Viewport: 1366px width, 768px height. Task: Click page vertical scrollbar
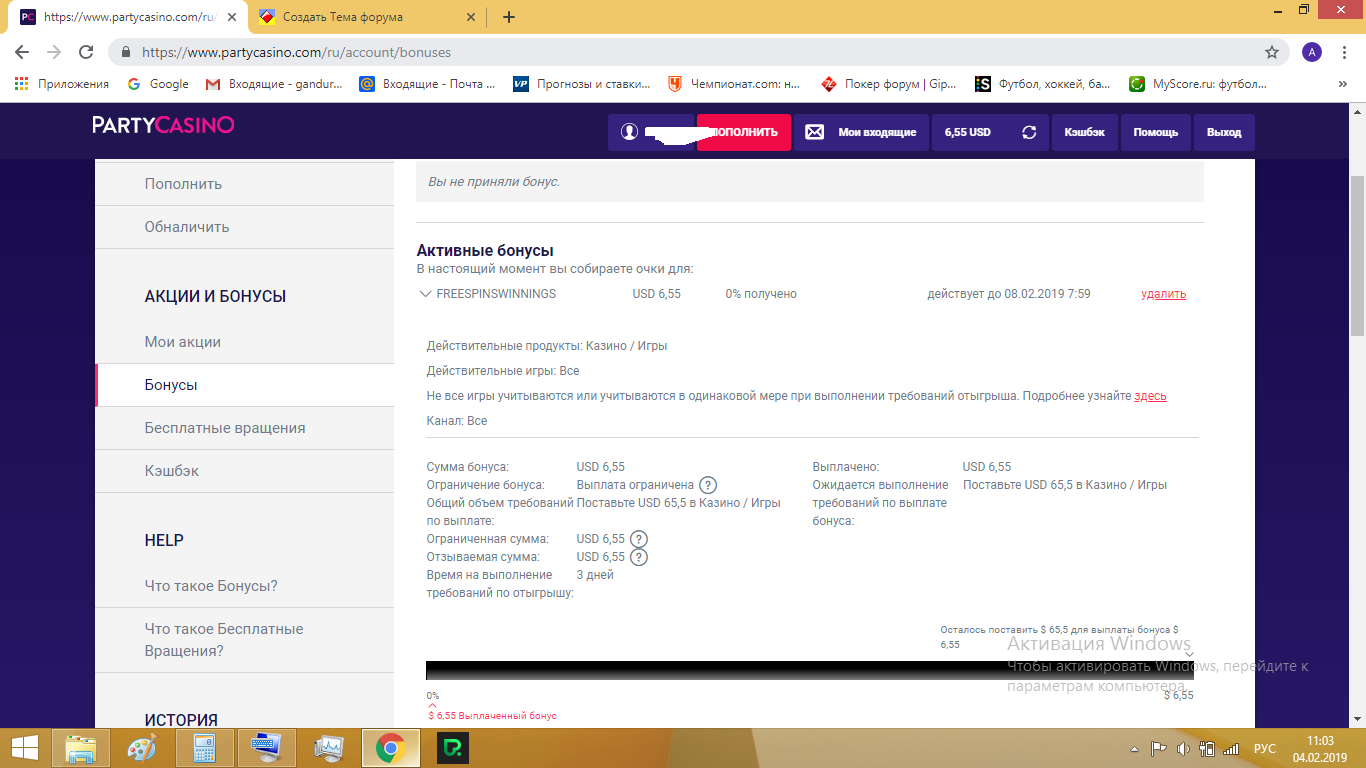point(1357,255)
